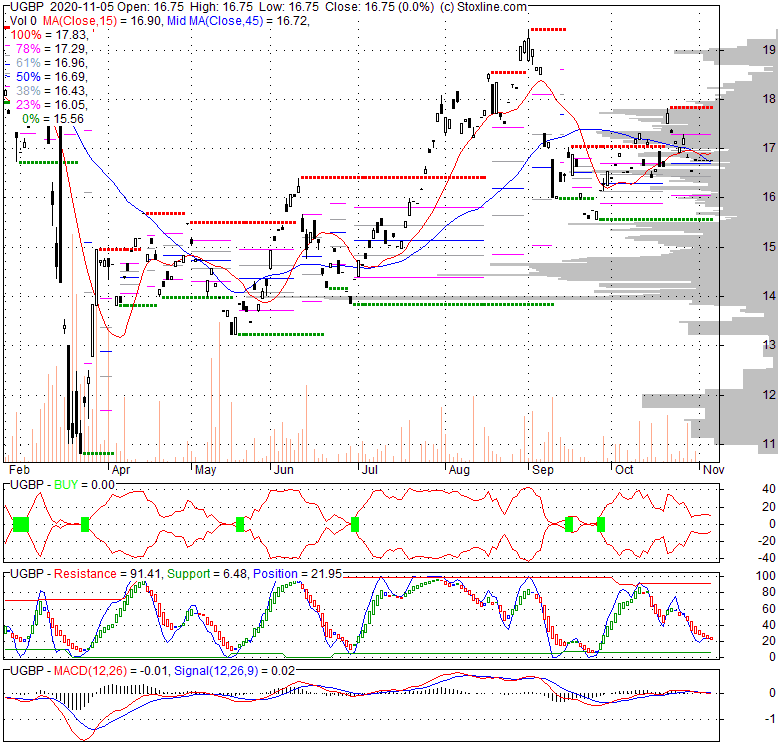Click the 14 price axis label
The image size is (780, 745).
click(x=769, y=295)
